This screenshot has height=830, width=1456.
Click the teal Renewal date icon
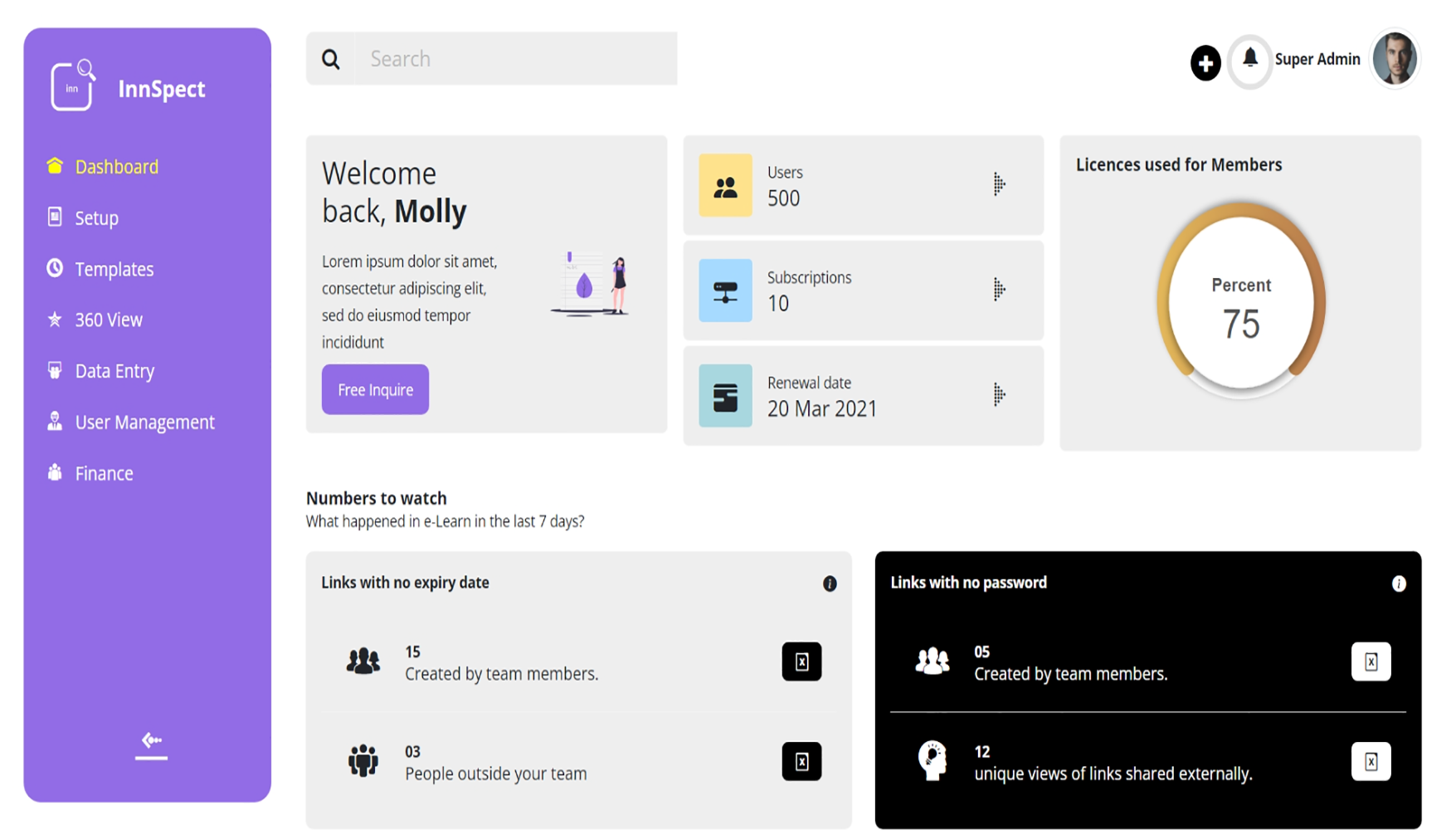pos(725,396)
